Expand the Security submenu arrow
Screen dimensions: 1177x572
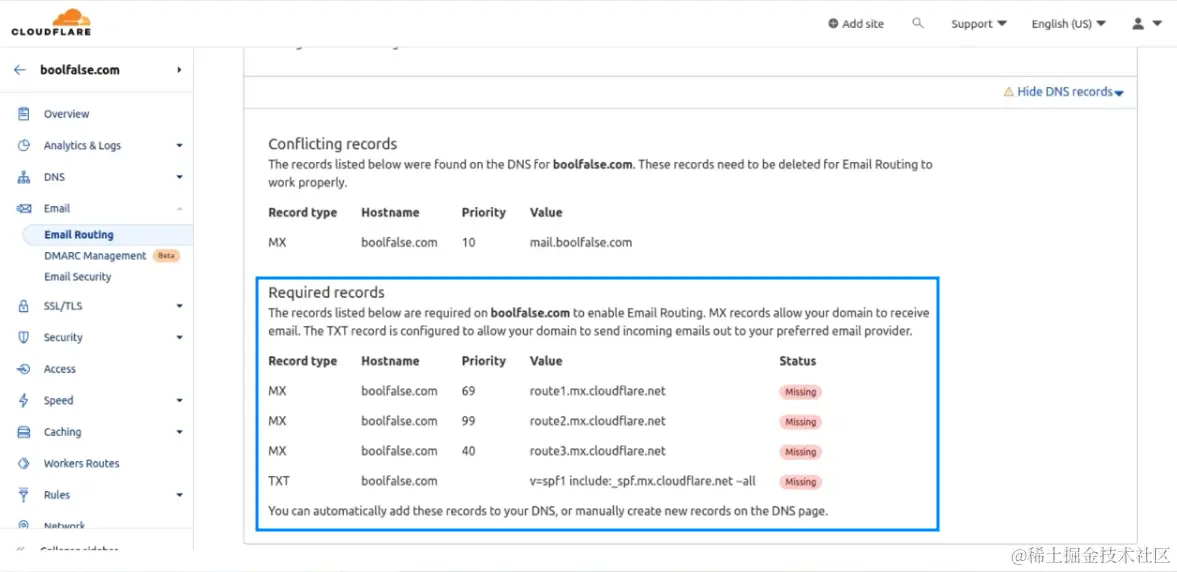coord(179,337)
